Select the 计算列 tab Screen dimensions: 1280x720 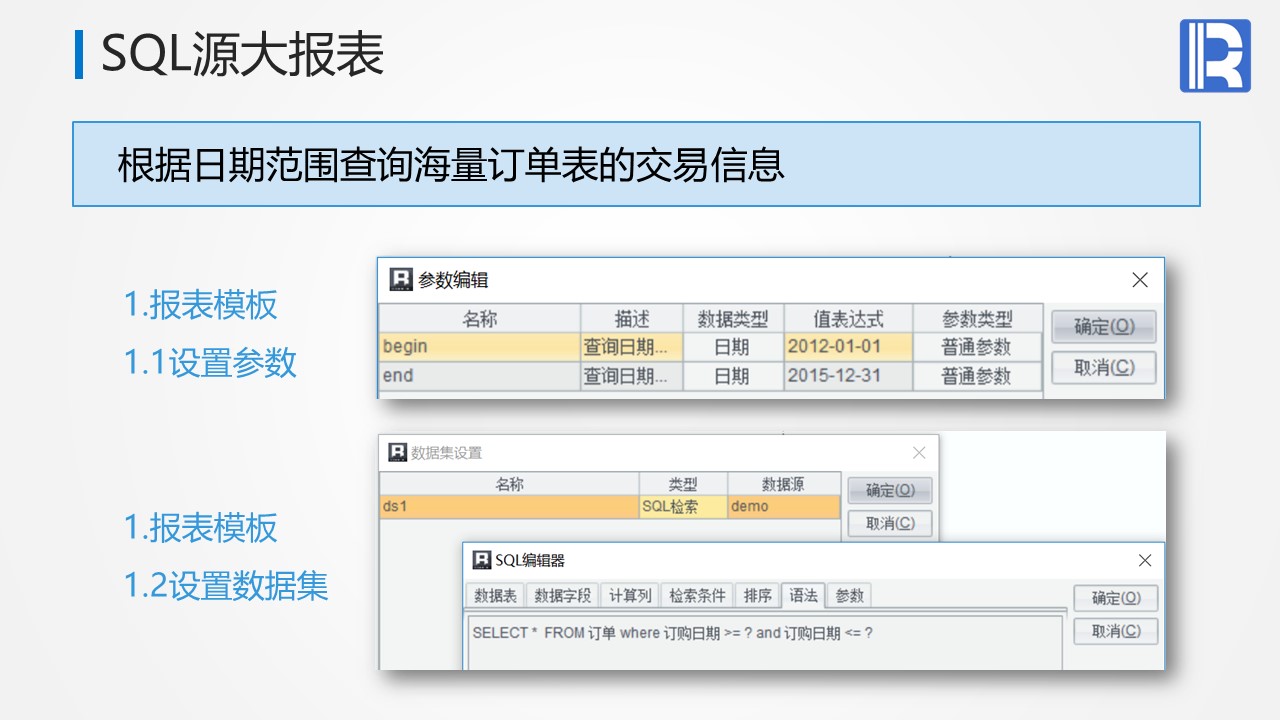pyautogui.click(x=630, y=596)
